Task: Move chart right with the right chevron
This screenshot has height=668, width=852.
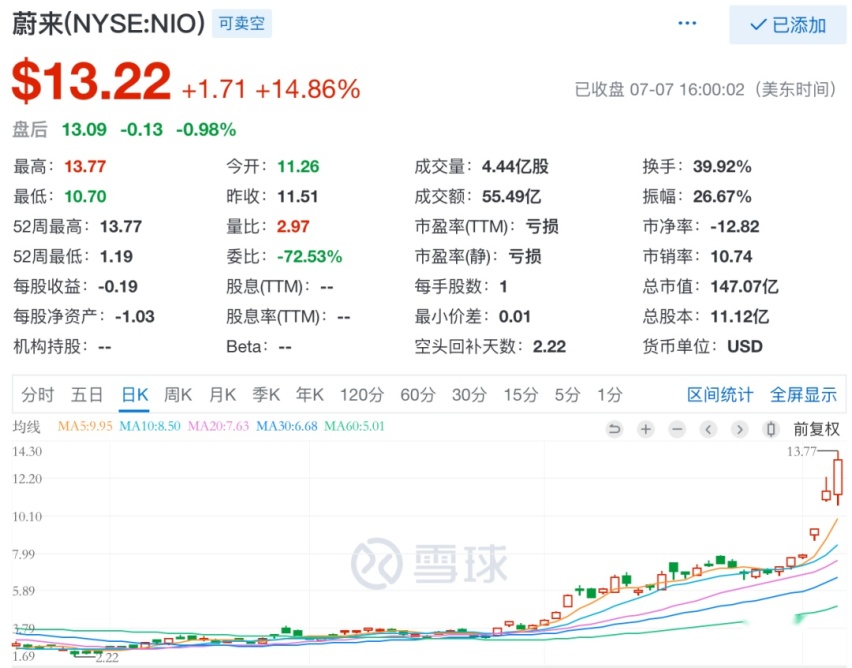Action: pyautogui.click(x=739, y=429)
